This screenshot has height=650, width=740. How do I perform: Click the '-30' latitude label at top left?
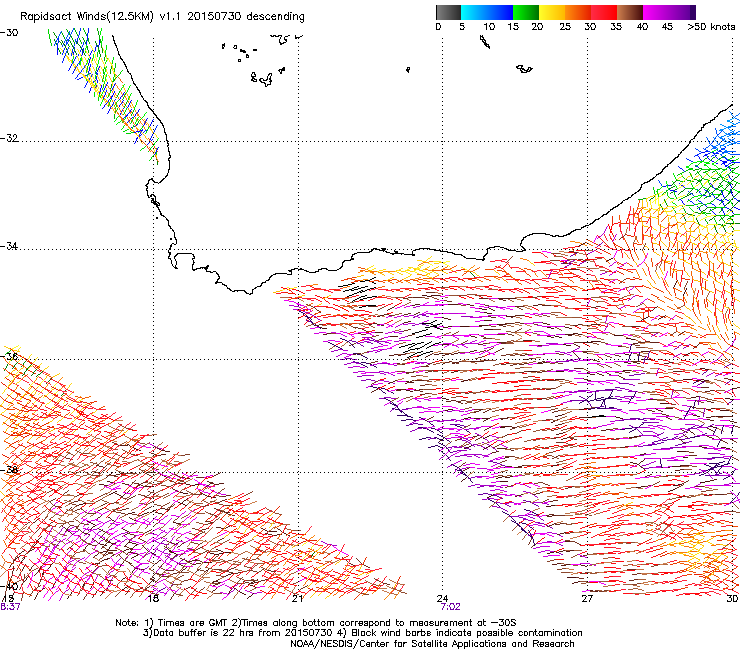coord(9,33)
